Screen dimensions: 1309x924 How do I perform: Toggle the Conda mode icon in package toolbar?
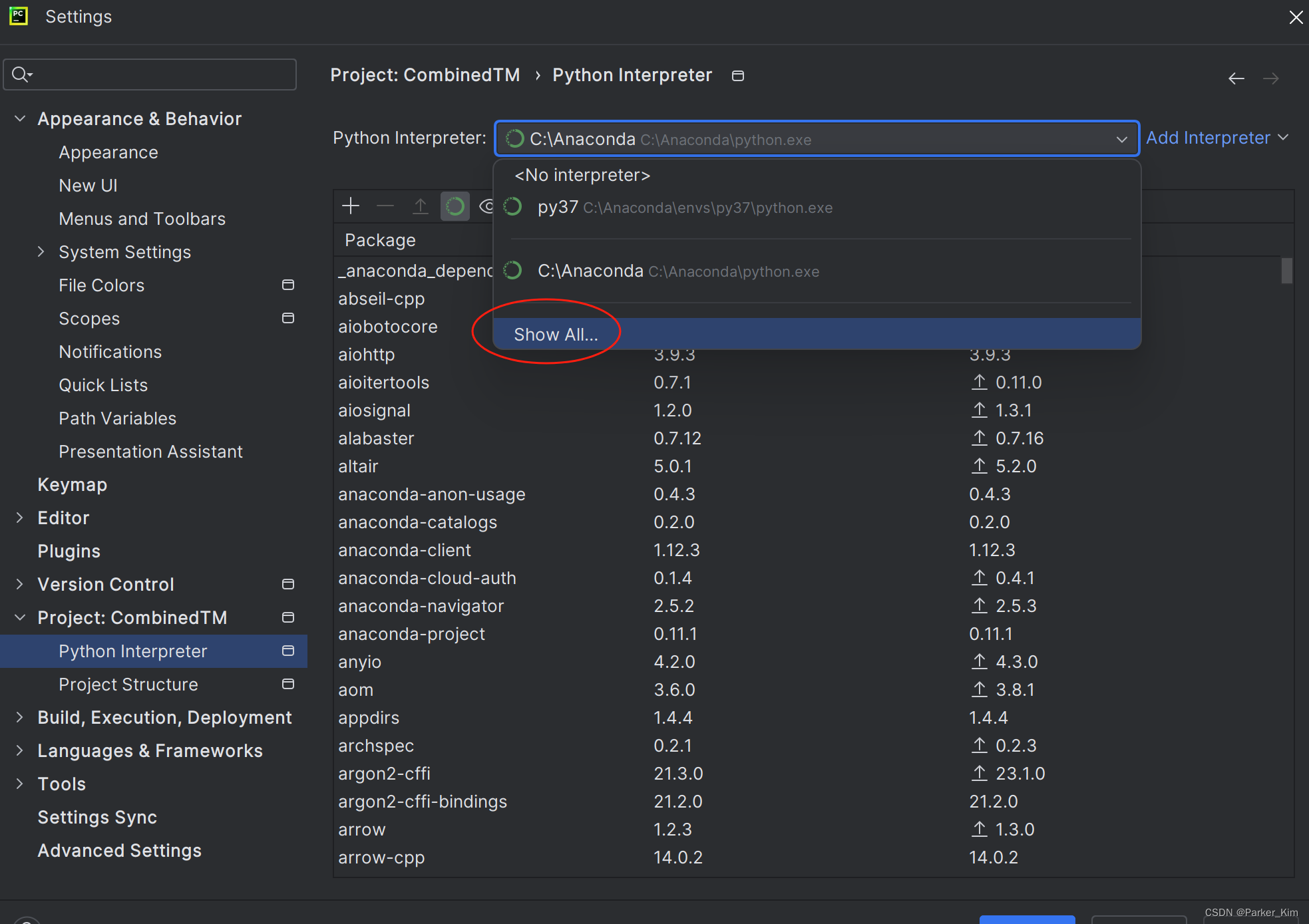(455, 206)
